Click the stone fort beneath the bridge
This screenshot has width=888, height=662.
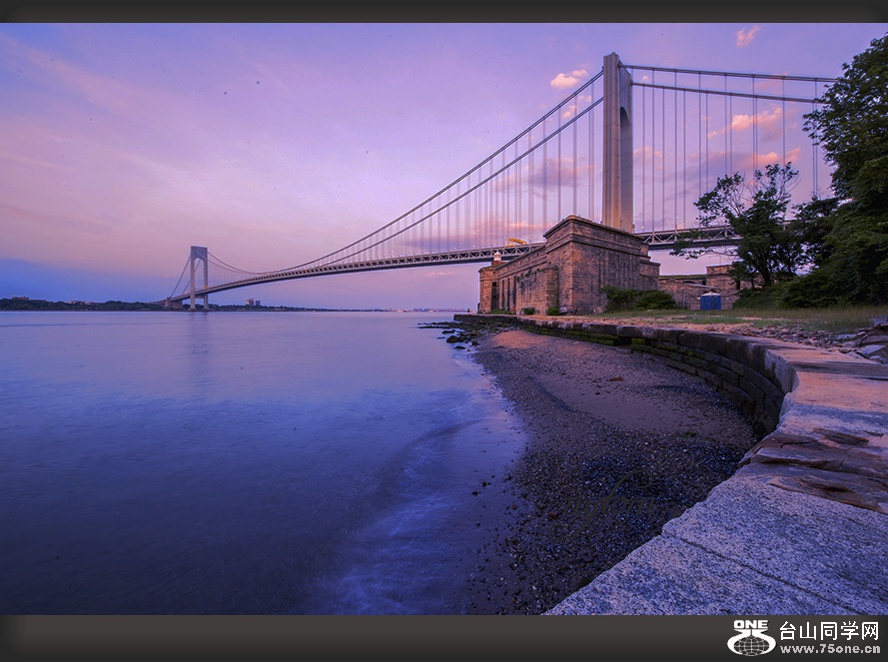[x=568, y=268]
